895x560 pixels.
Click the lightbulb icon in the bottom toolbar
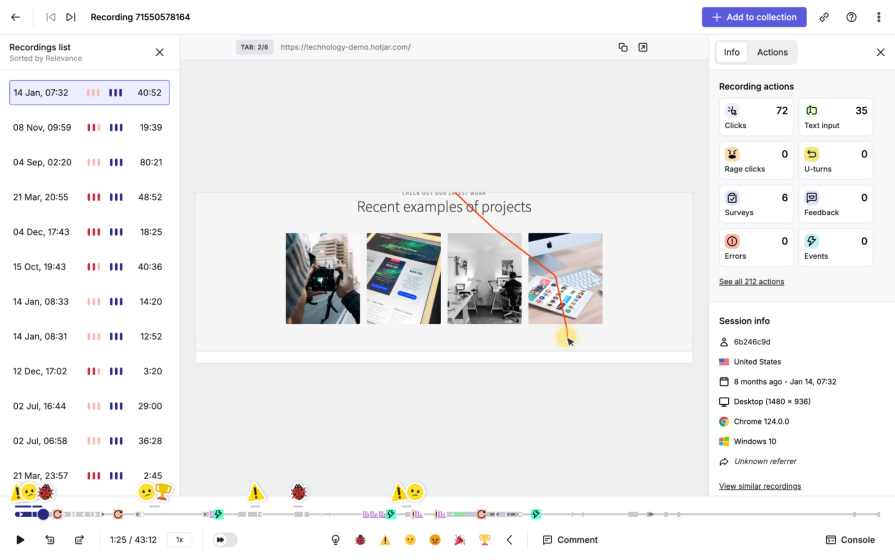pos(336,540)
